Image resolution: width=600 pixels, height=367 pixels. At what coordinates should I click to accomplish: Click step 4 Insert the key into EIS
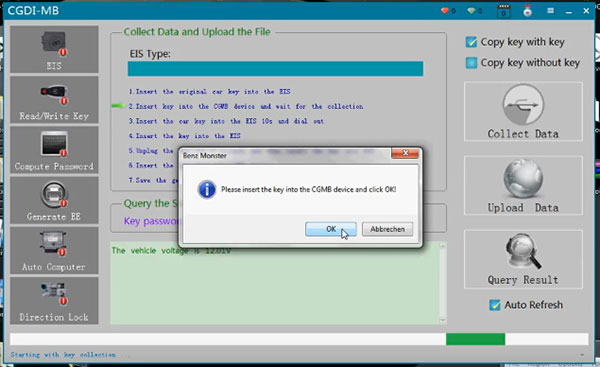(184, 136)
